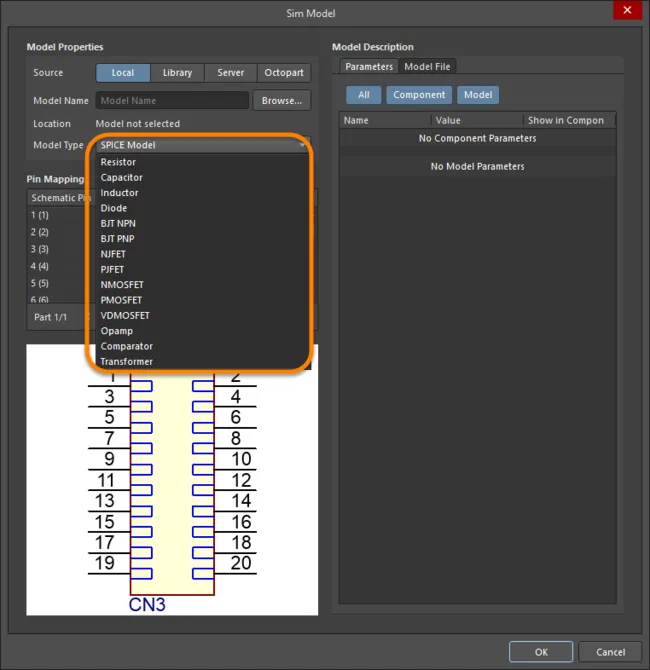
Task: Click the Browse... button
Action: point(282,100)
